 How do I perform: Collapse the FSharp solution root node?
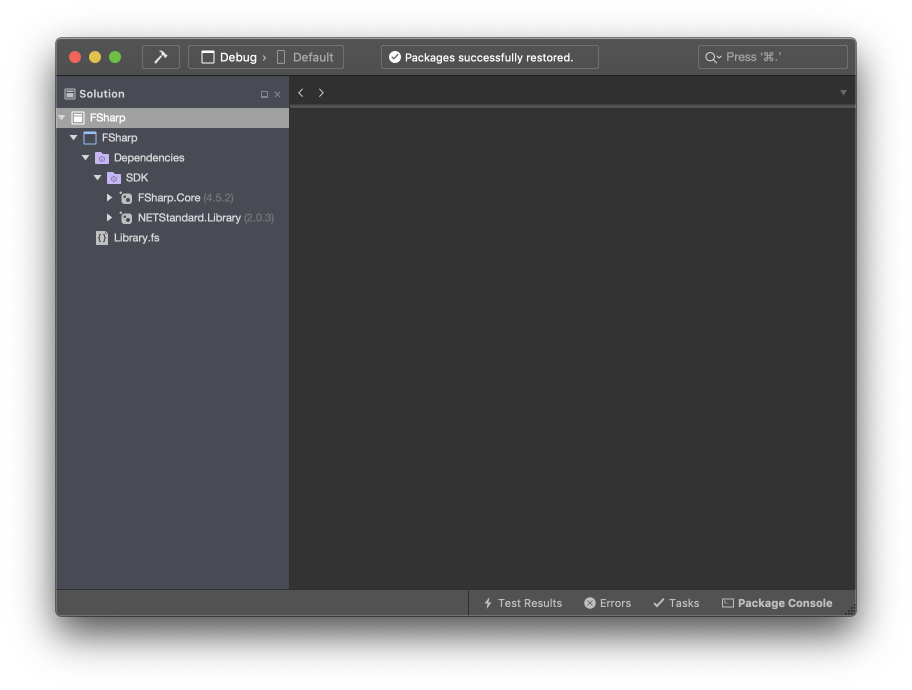pos(62,118)
